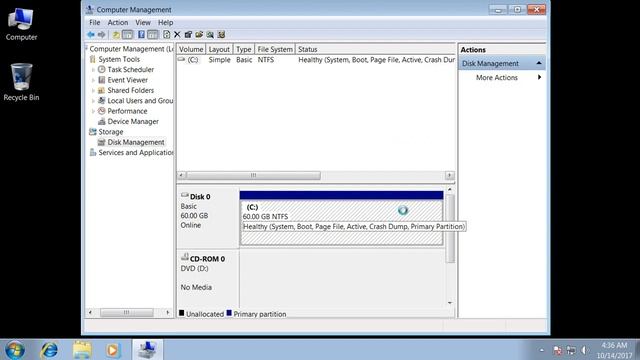Click the Refresh toolbar icon
640x360 pixels.
coord(167,35)
